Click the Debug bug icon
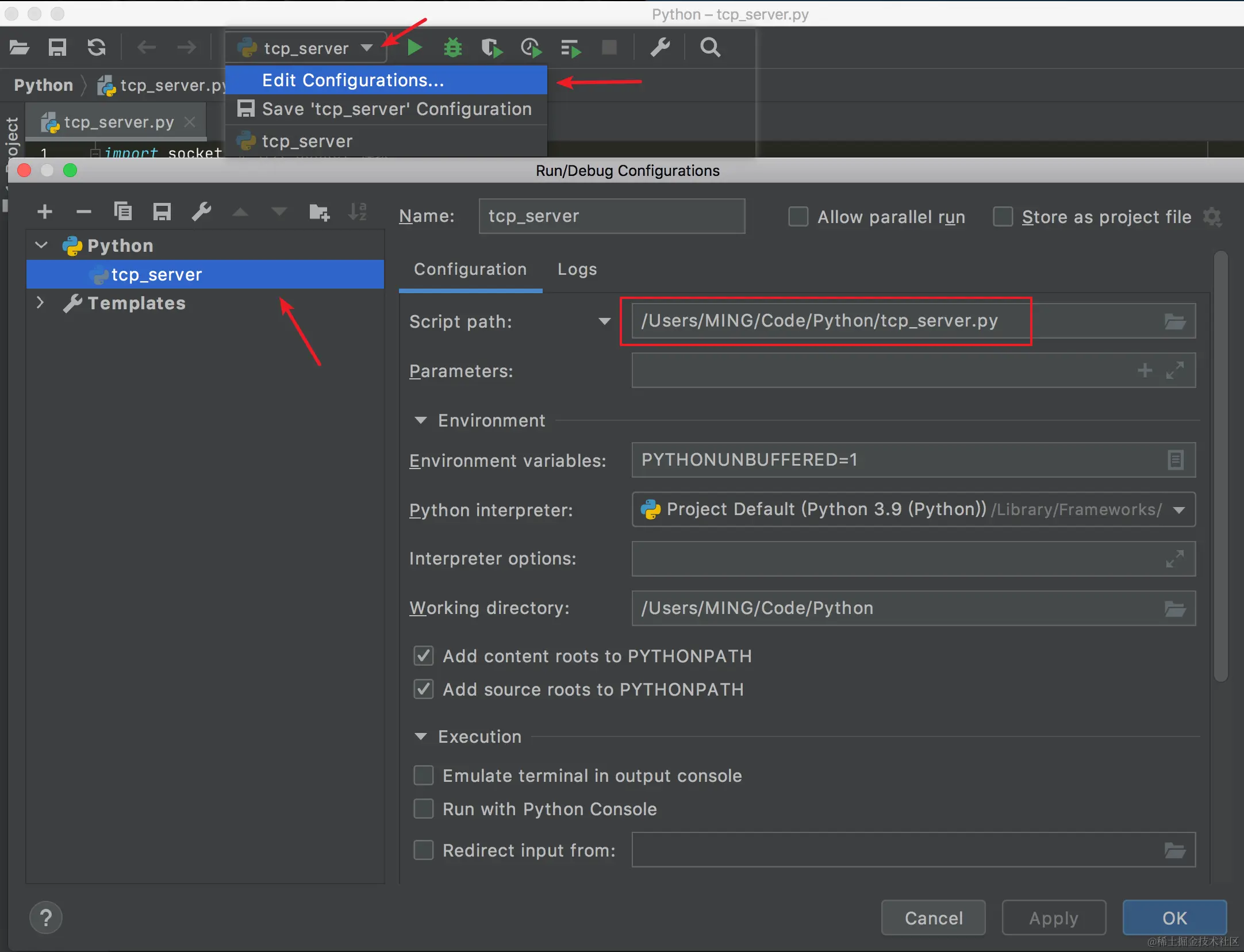 pyautogui.click(x=453, y=48)
